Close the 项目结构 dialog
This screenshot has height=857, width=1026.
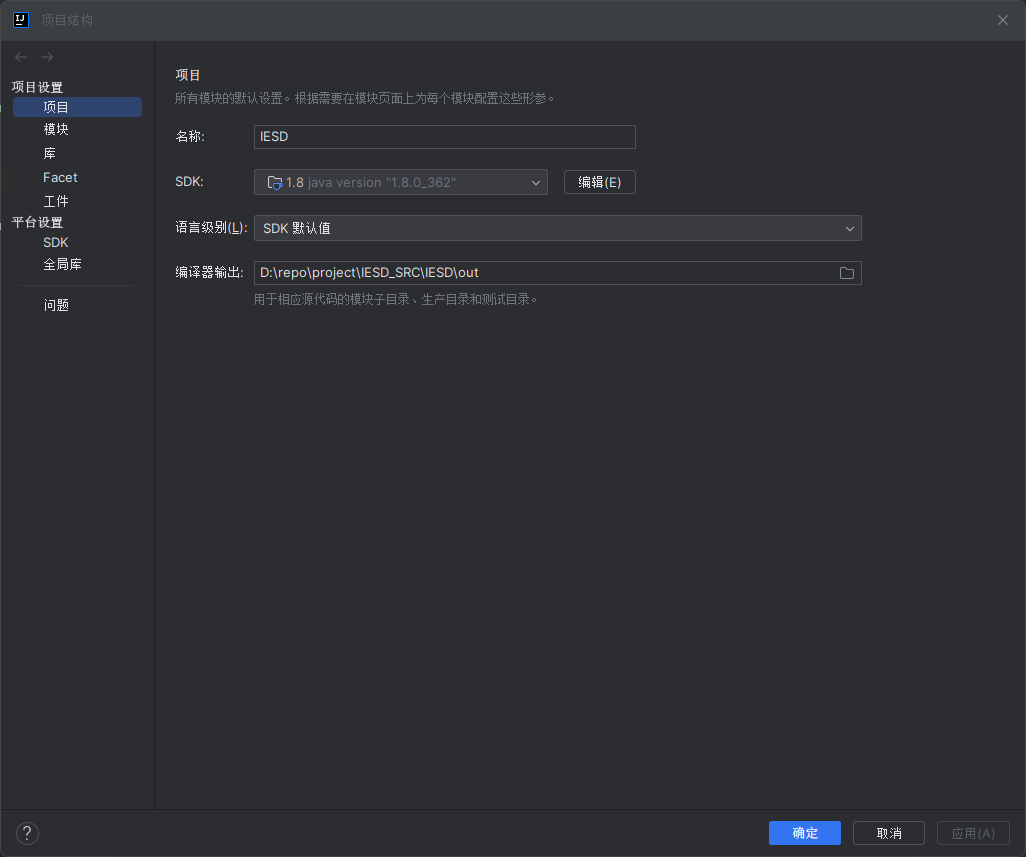(x=1002, y=20)
